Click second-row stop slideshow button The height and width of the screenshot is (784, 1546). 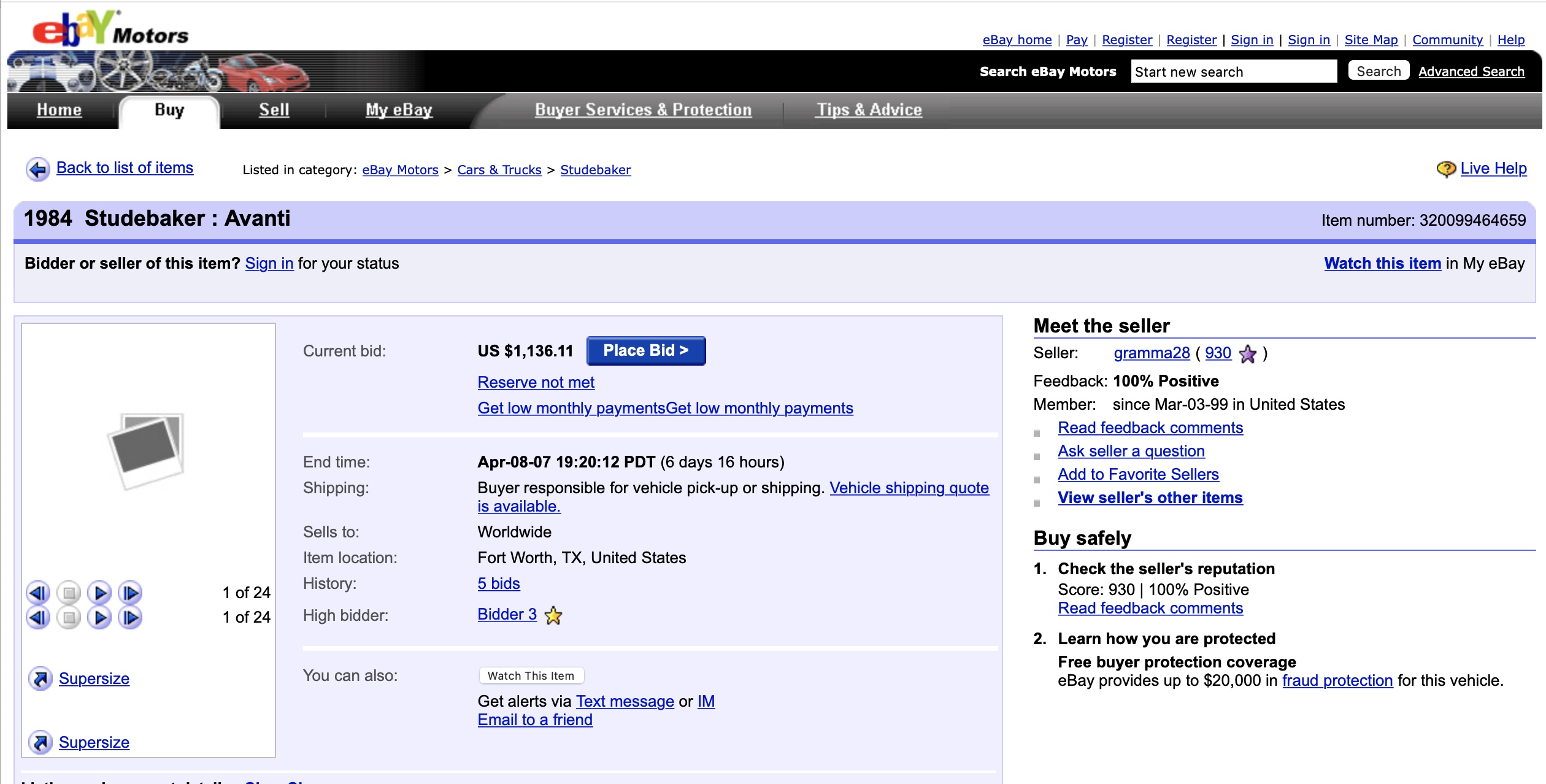pyautogui.click(x=69, y=617)
